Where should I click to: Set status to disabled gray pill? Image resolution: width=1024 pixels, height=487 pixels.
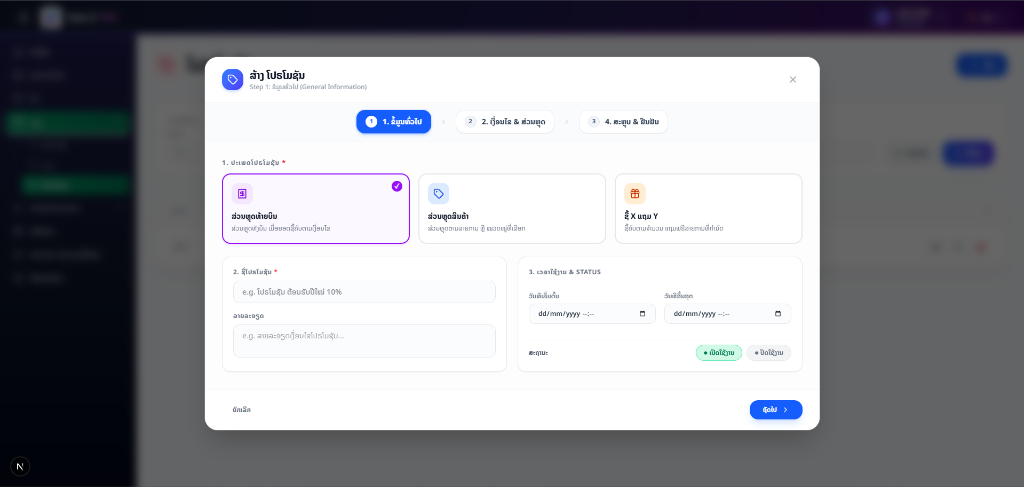pyautogui.click(x=769, y=353)
